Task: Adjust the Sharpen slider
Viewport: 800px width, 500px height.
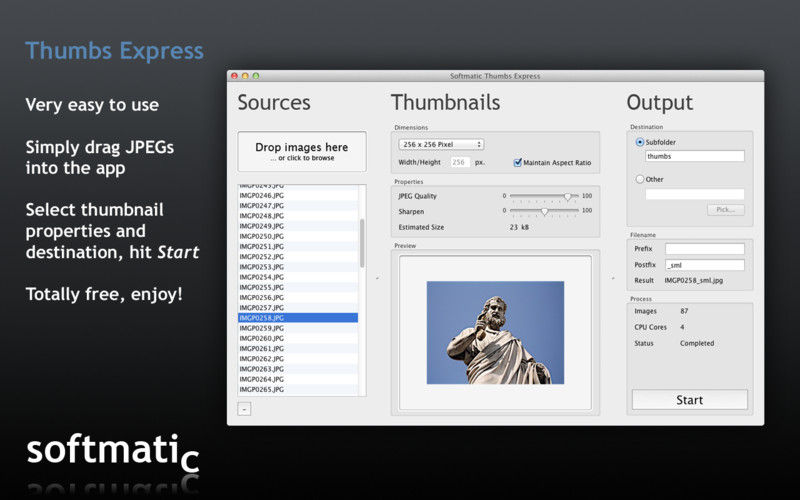Action: (x=544, y=211)
